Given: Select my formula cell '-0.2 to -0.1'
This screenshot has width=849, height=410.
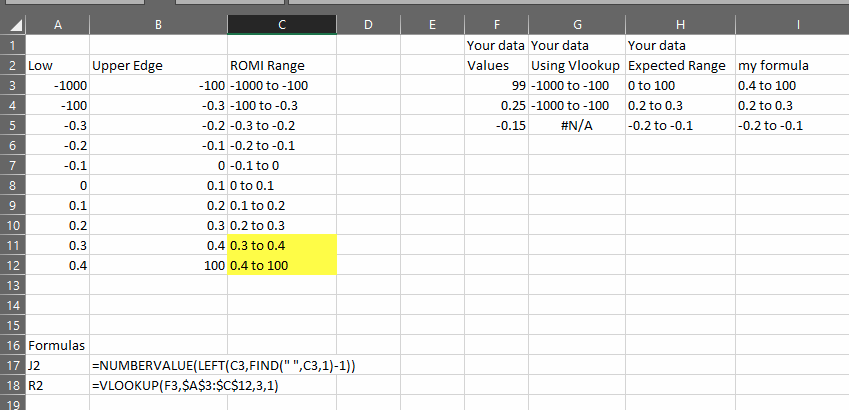Looking at the screenshot, I should click(x=792, y=126).
